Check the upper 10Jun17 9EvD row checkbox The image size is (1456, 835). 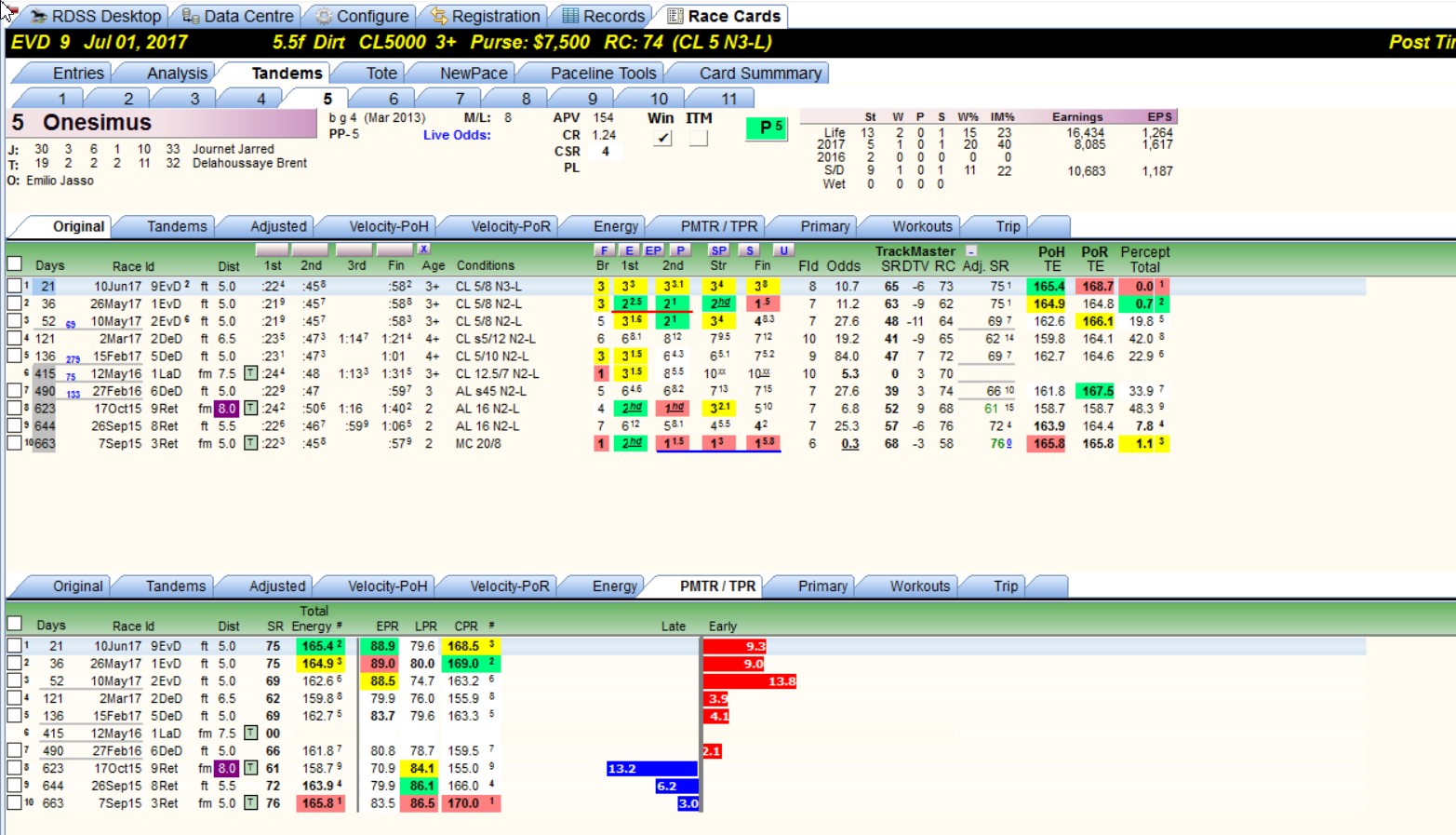tap(14, 286)
